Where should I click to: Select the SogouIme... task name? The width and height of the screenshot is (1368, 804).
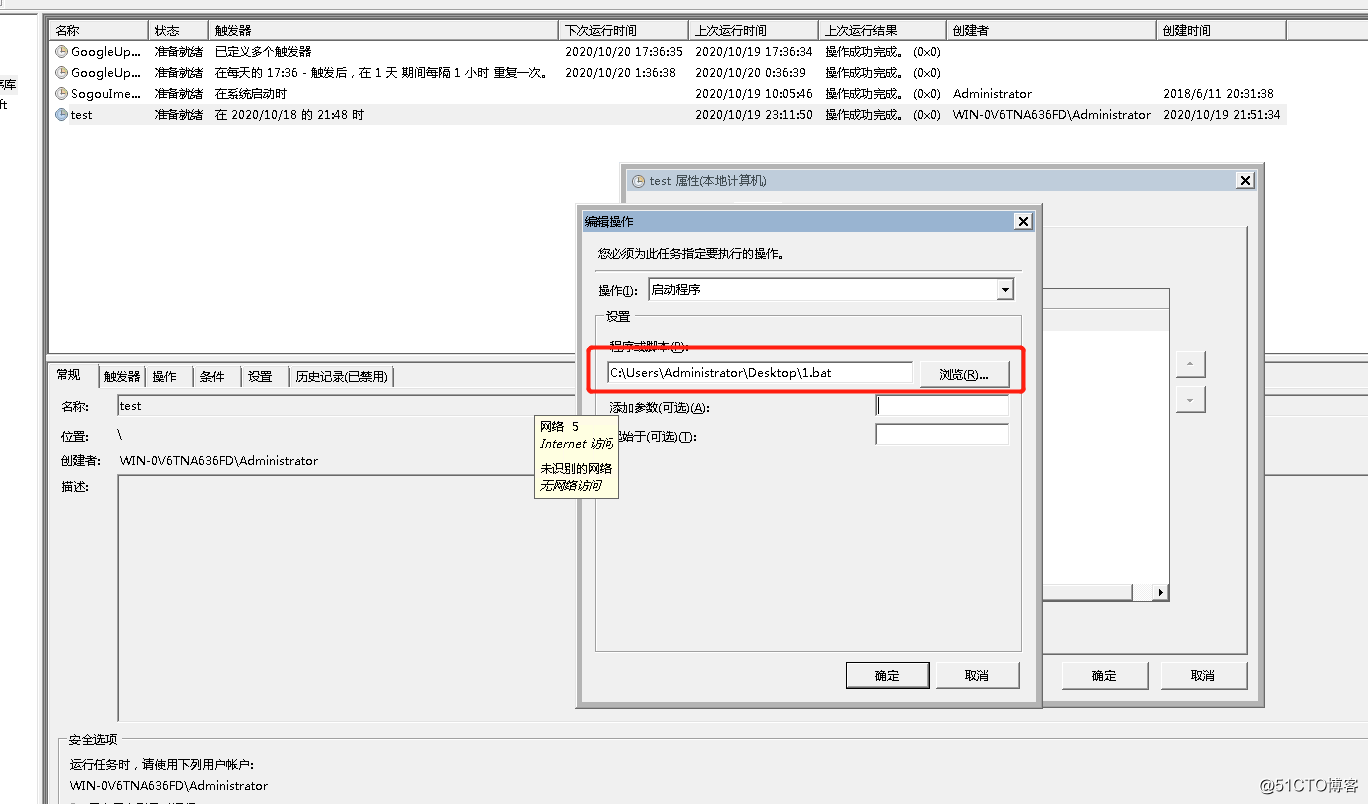pos(106,94)
